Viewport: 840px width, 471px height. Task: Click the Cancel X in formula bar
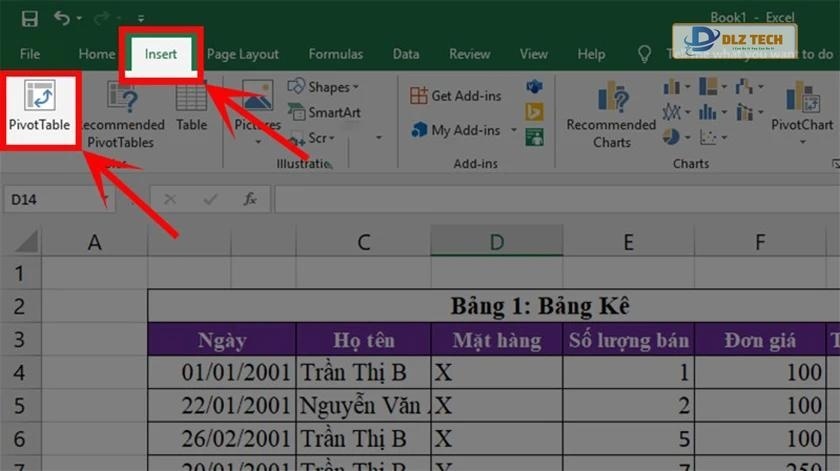click(x=170, y=199)
